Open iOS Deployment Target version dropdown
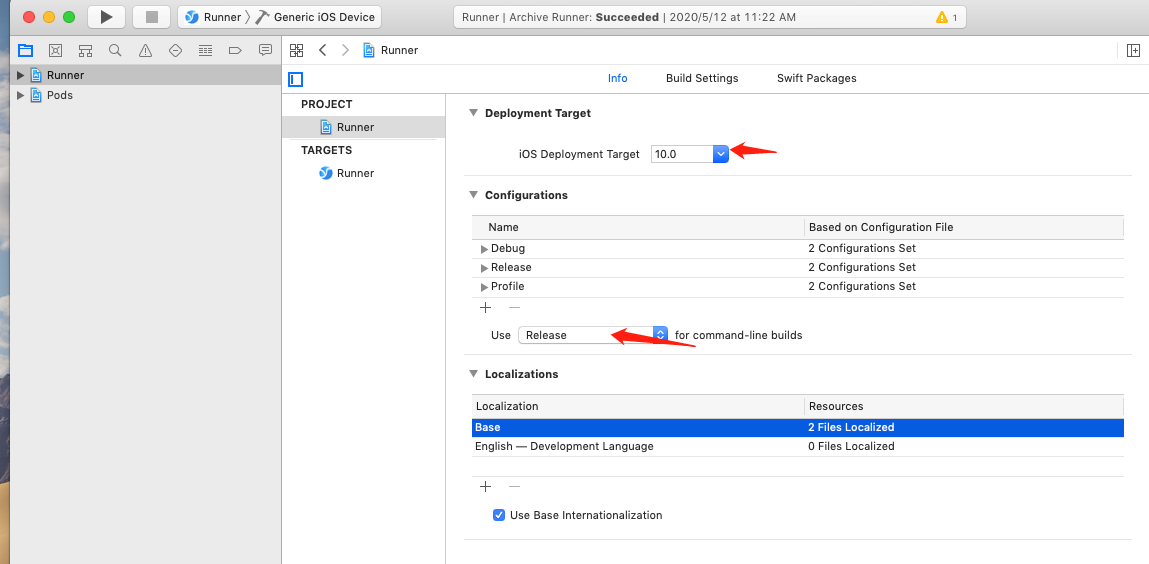Screen dimensions: 1149x564 tap(720, 154)
